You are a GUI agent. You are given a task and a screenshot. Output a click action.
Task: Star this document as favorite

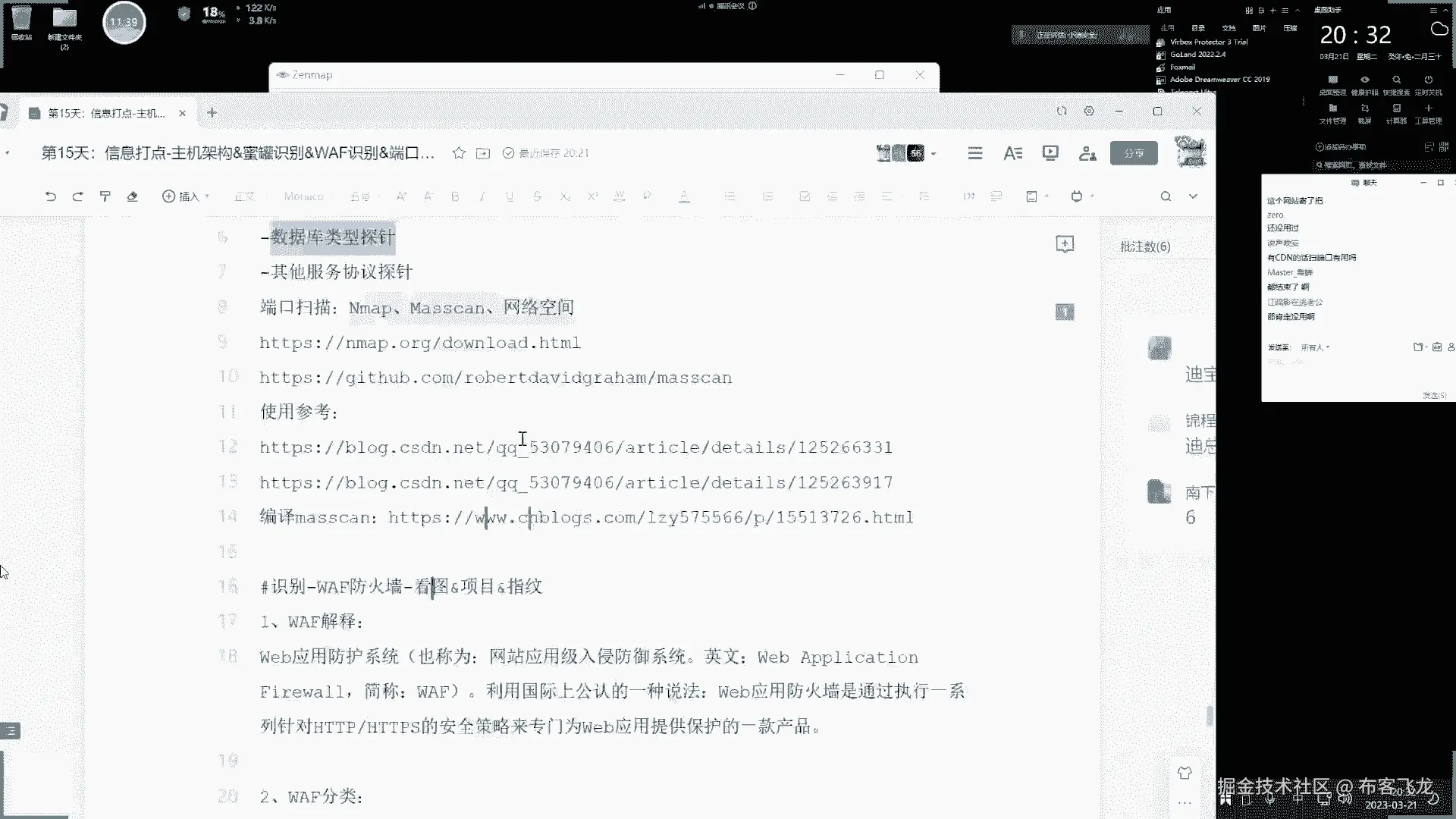pos(459,153)
